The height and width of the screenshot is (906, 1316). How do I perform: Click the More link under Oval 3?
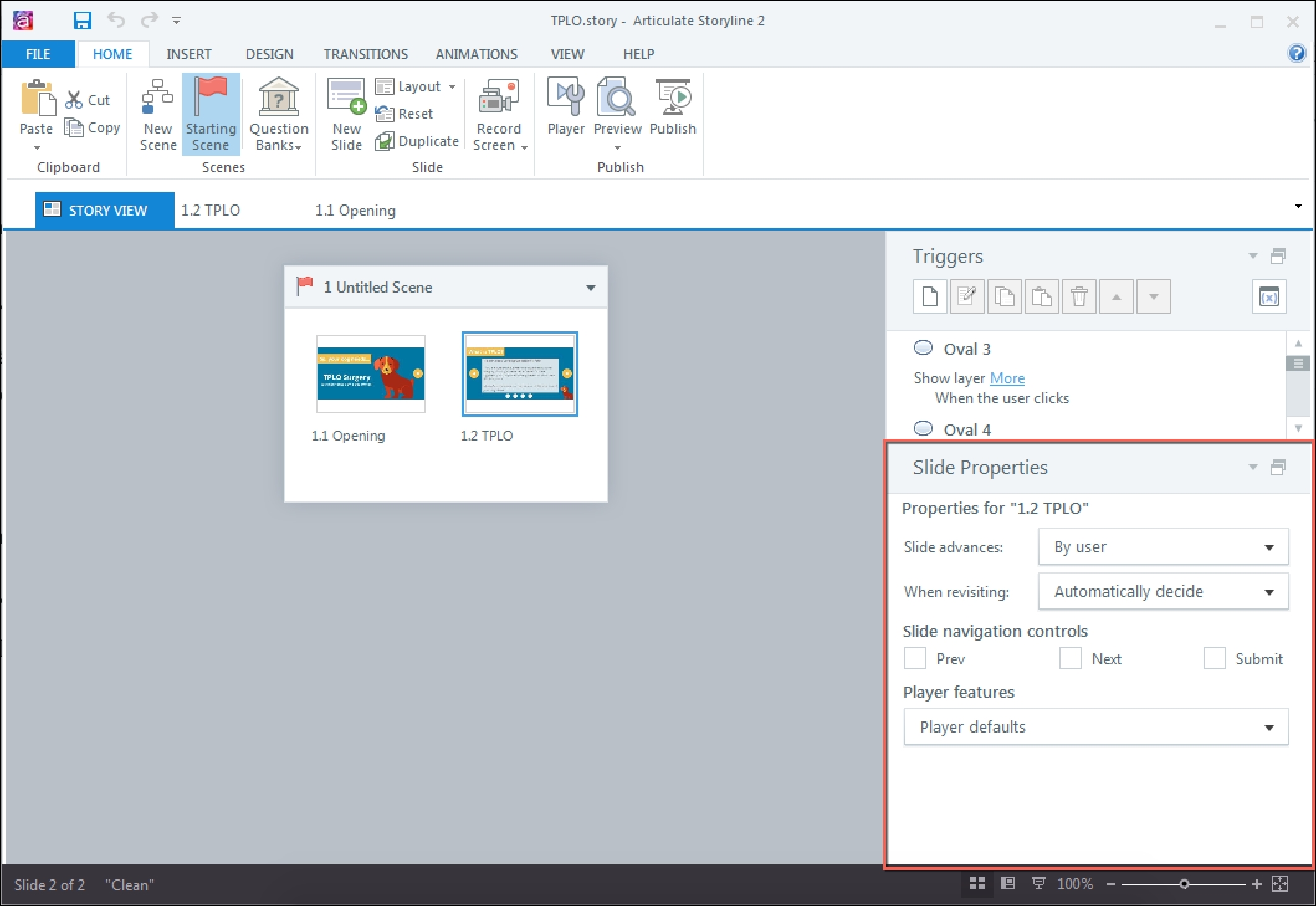[x=1007, y=378]
